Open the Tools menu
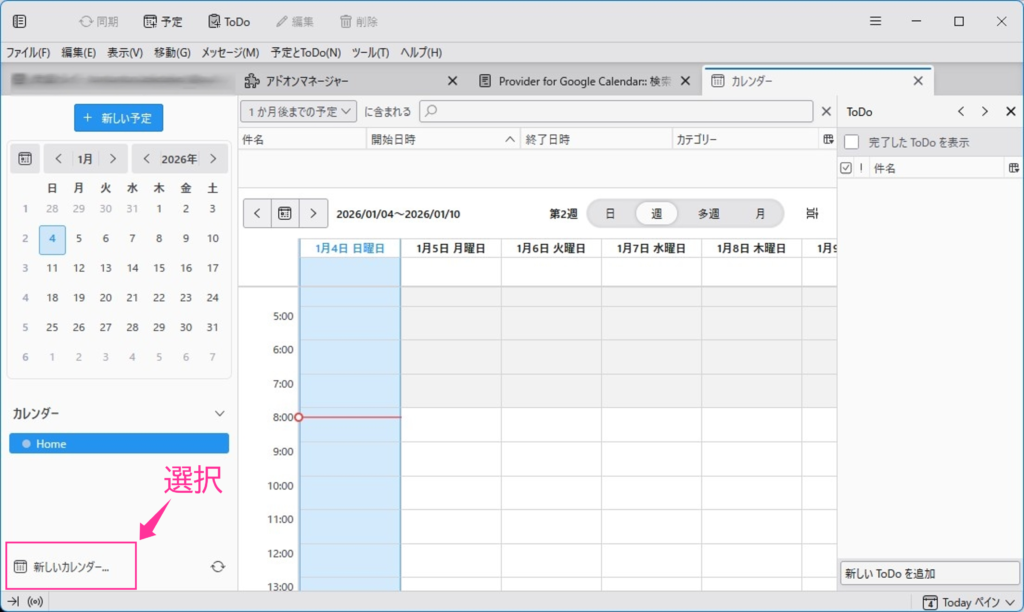This screenshot has width=1024, height=612. pos(370,52)
